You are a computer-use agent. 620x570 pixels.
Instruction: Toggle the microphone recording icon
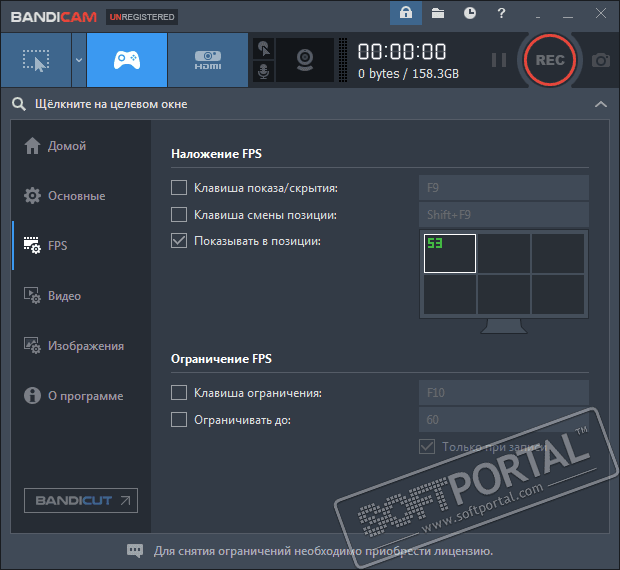pyautogui.click(x=263, y=72)
